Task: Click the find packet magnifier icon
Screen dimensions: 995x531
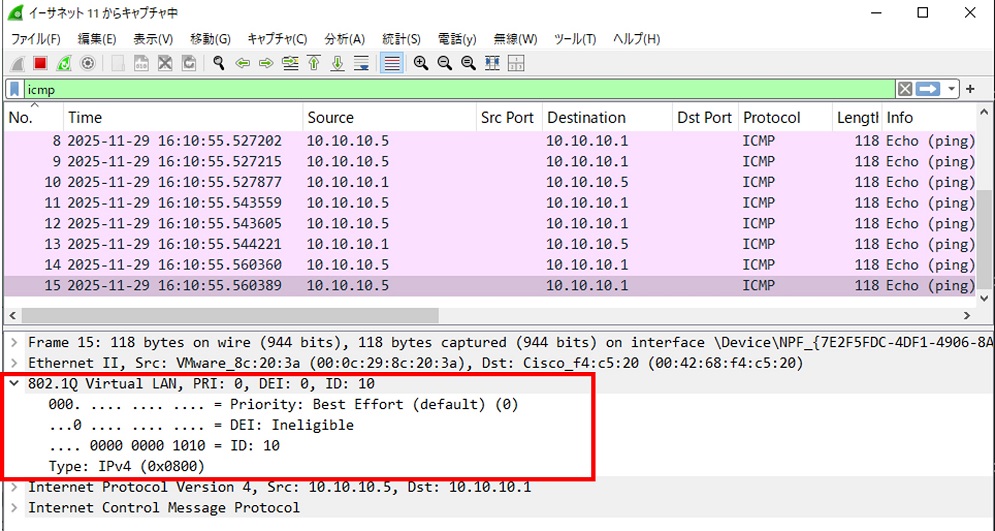Action: [218, 63]
